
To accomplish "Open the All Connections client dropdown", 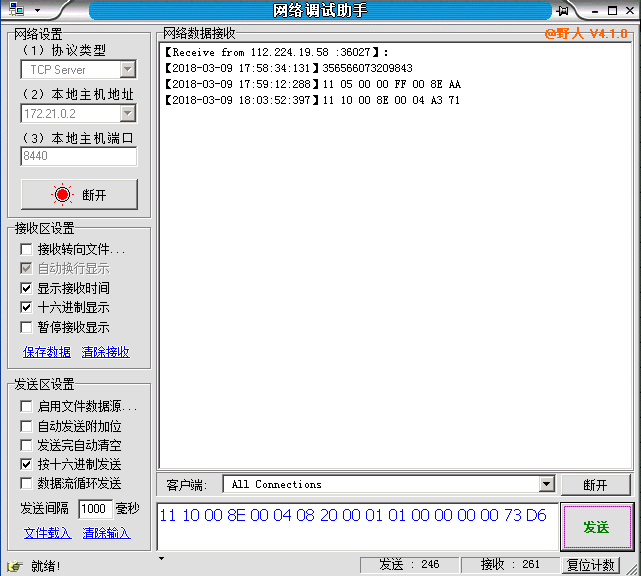I will click(547, 484).
